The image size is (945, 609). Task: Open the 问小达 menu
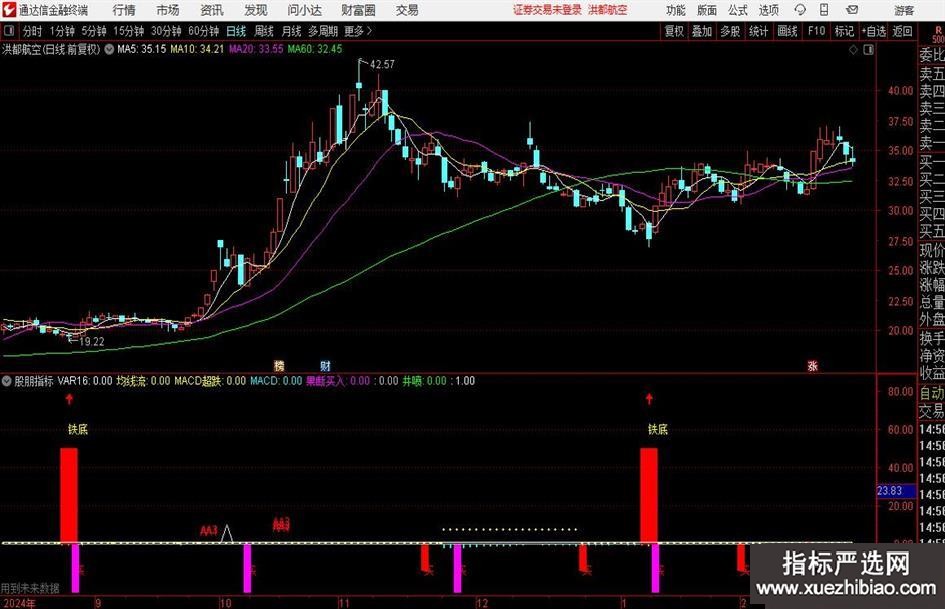click(304, 10)
